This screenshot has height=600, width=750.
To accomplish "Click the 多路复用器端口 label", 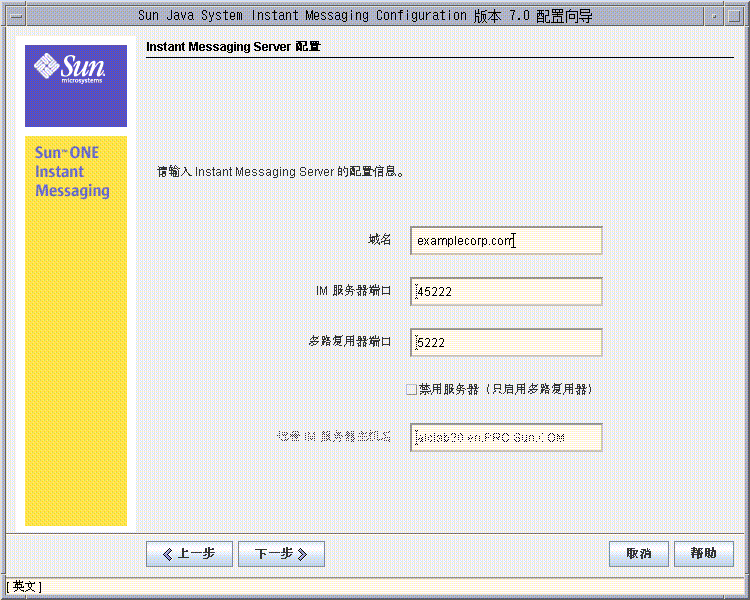I will (350, 342).
